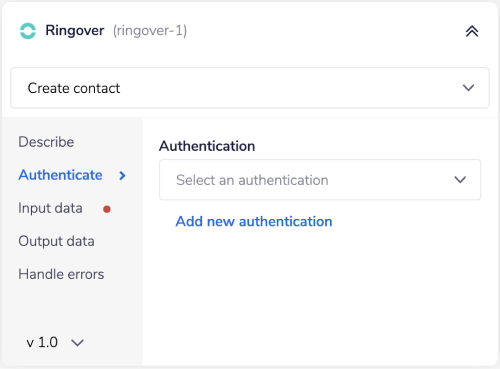Select the Authenticate tab
Viewport: 500px width, 369px height.
click(60, 175)
